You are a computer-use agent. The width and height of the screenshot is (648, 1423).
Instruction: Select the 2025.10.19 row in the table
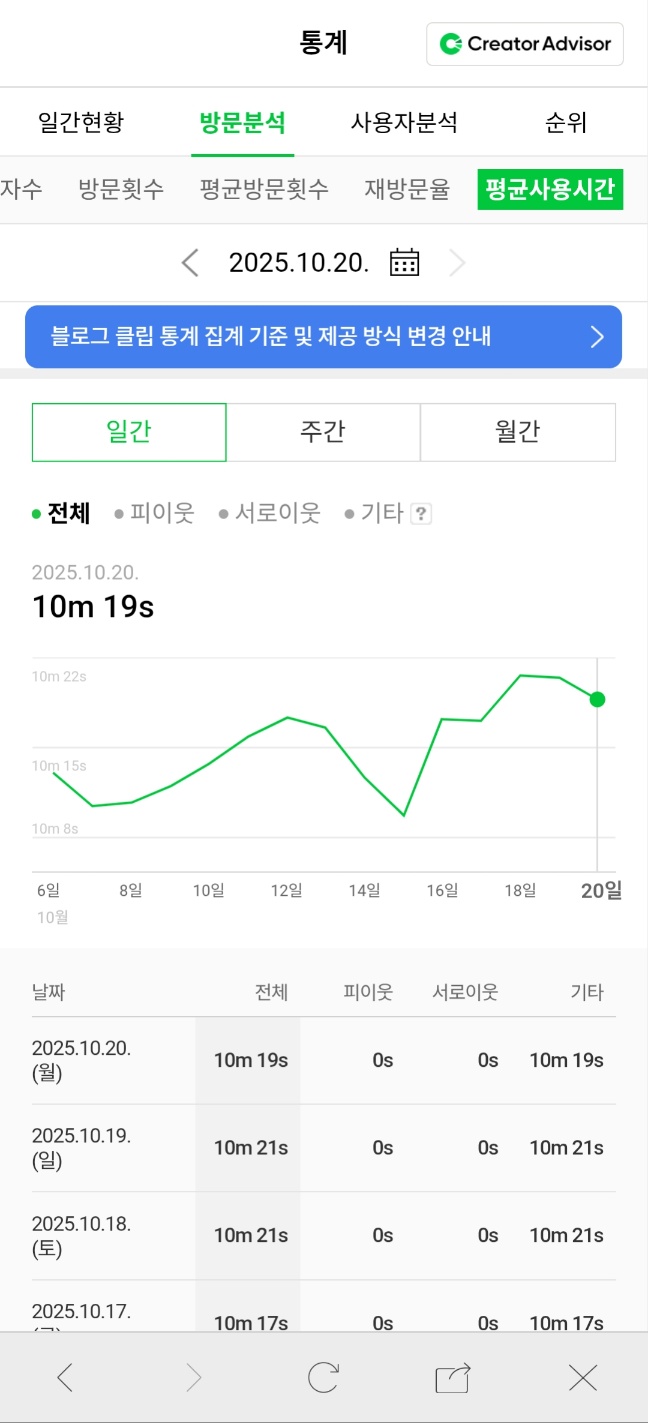coord(324,1147)
